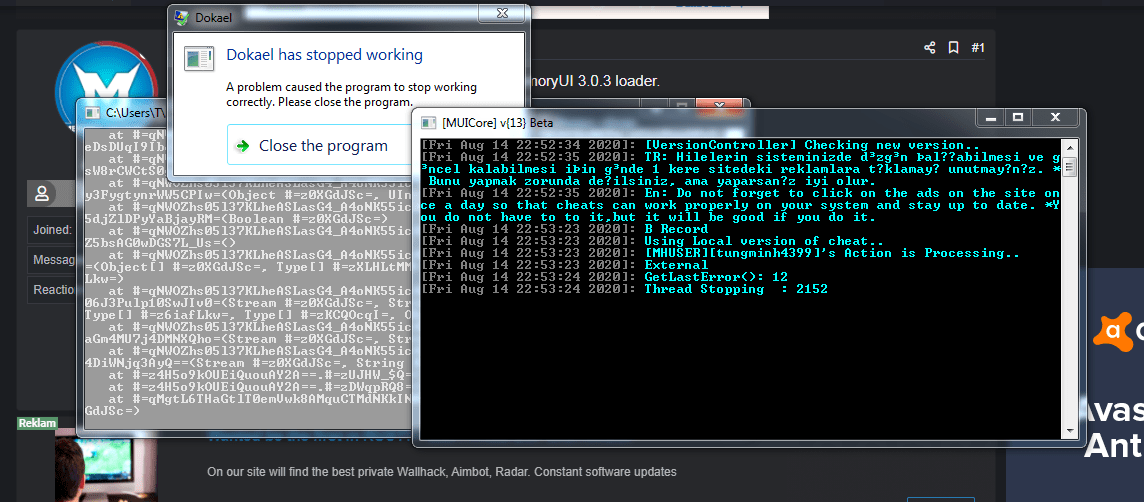Minimize the MUICore Beta console window

pos(991,117)
